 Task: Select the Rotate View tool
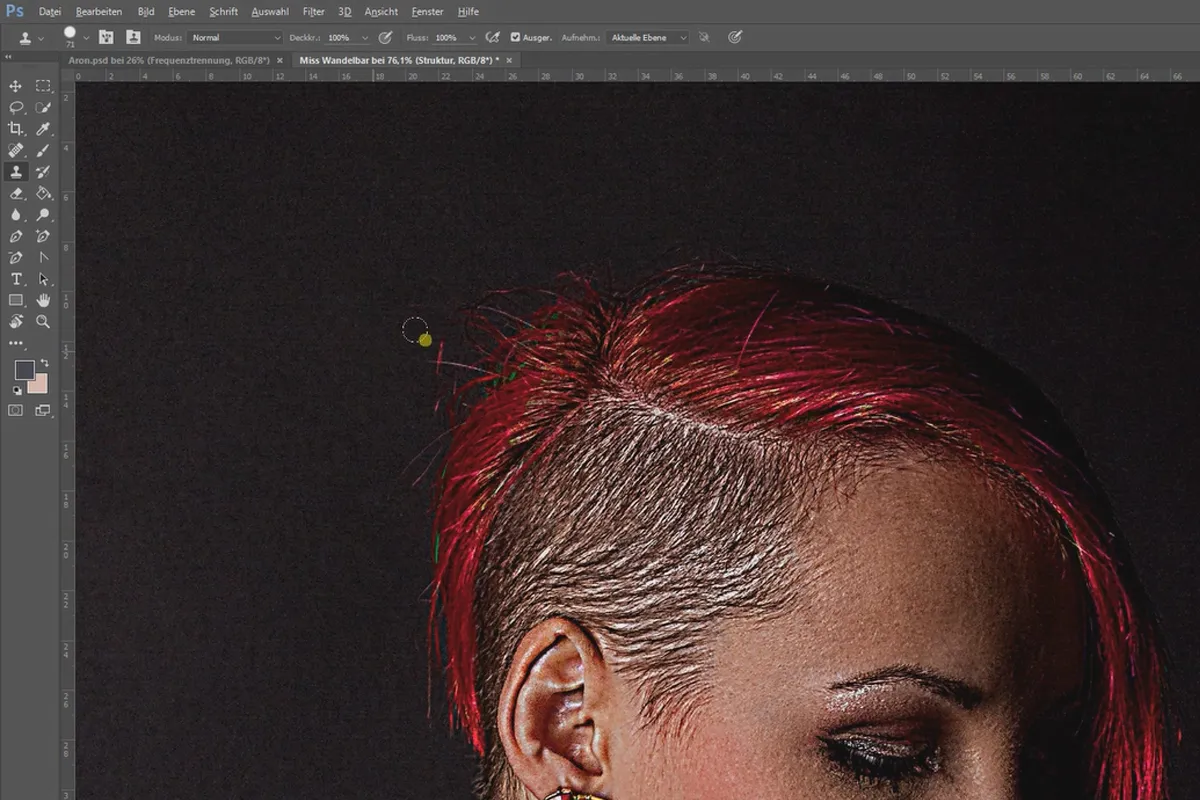(16, 321)
